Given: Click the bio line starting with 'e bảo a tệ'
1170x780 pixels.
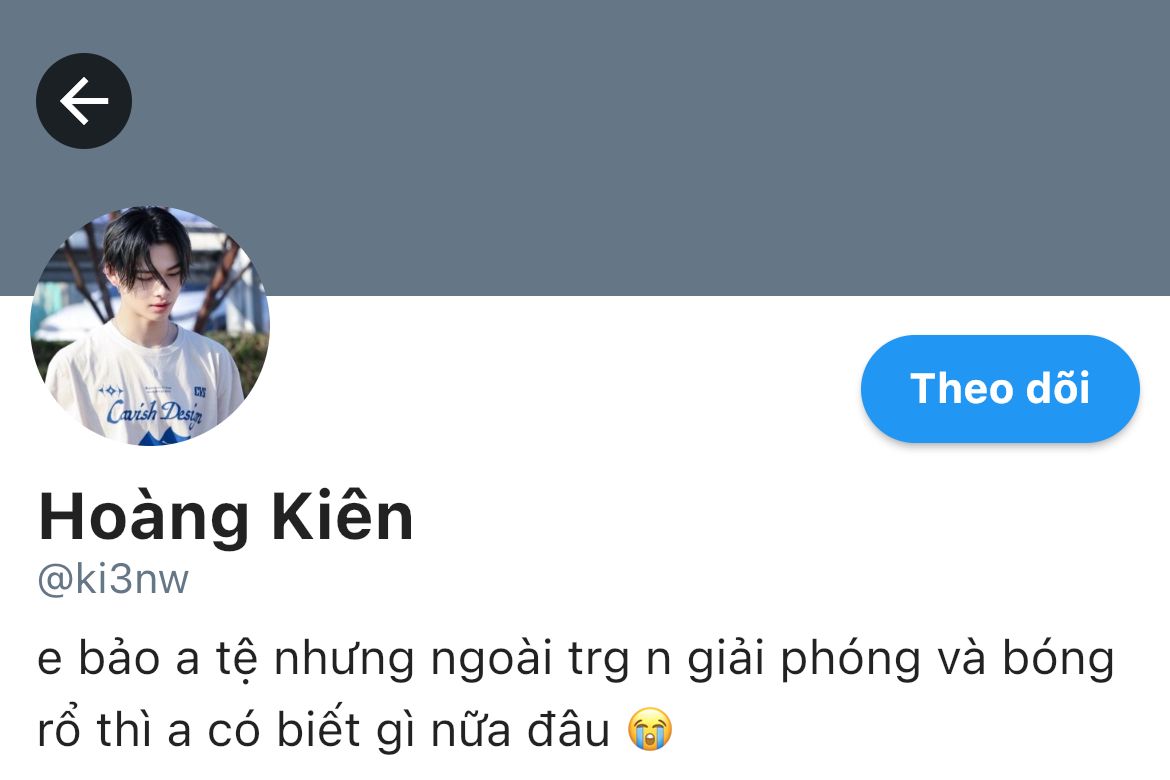Looking at the screenshot, I should [576, 659].
